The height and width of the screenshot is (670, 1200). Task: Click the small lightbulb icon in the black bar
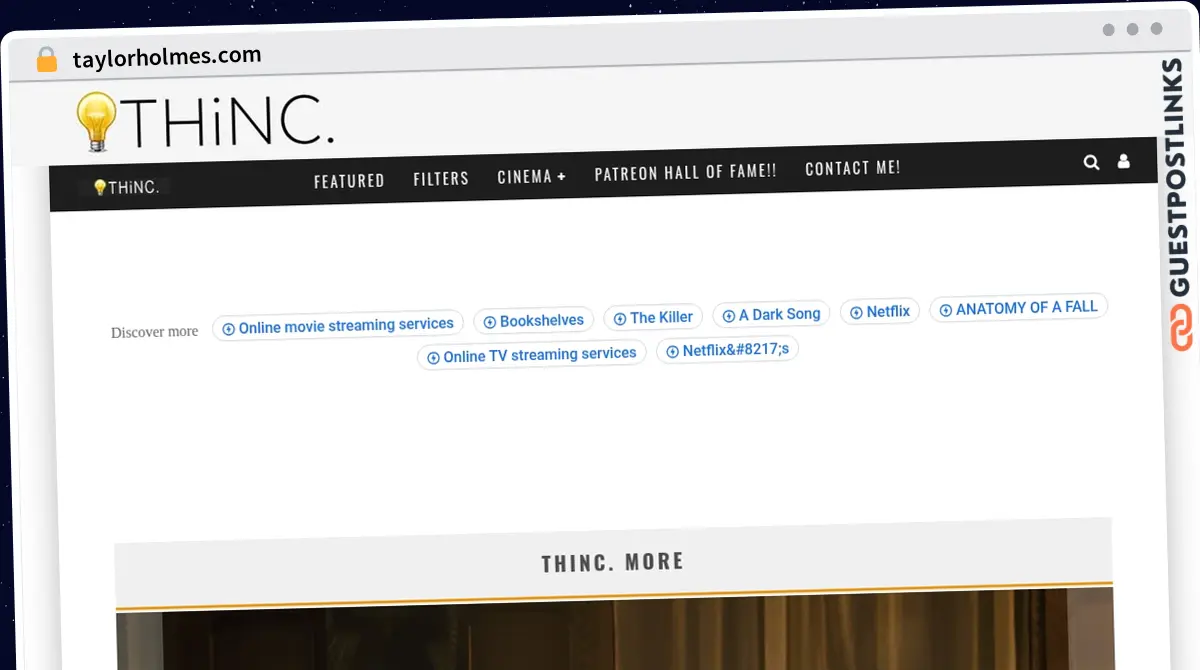(x=98, y=185)
